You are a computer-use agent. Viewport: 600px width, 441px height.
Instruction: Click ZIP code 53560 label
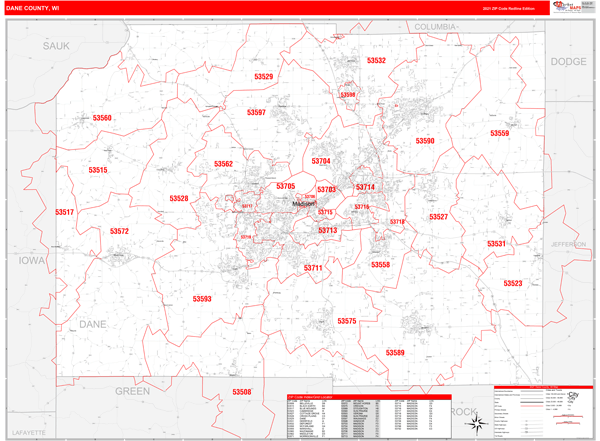point(102,118)
